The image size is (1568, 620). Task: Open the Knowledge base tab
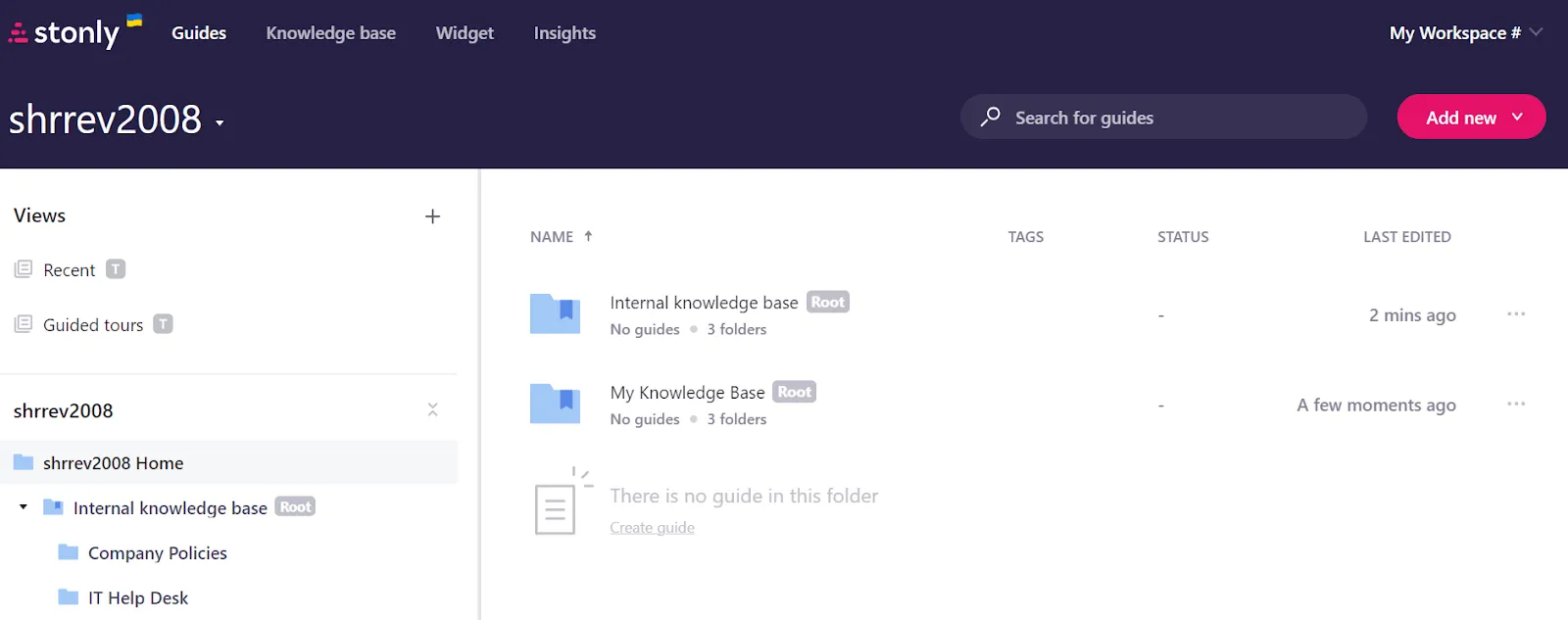pos(331,33)
